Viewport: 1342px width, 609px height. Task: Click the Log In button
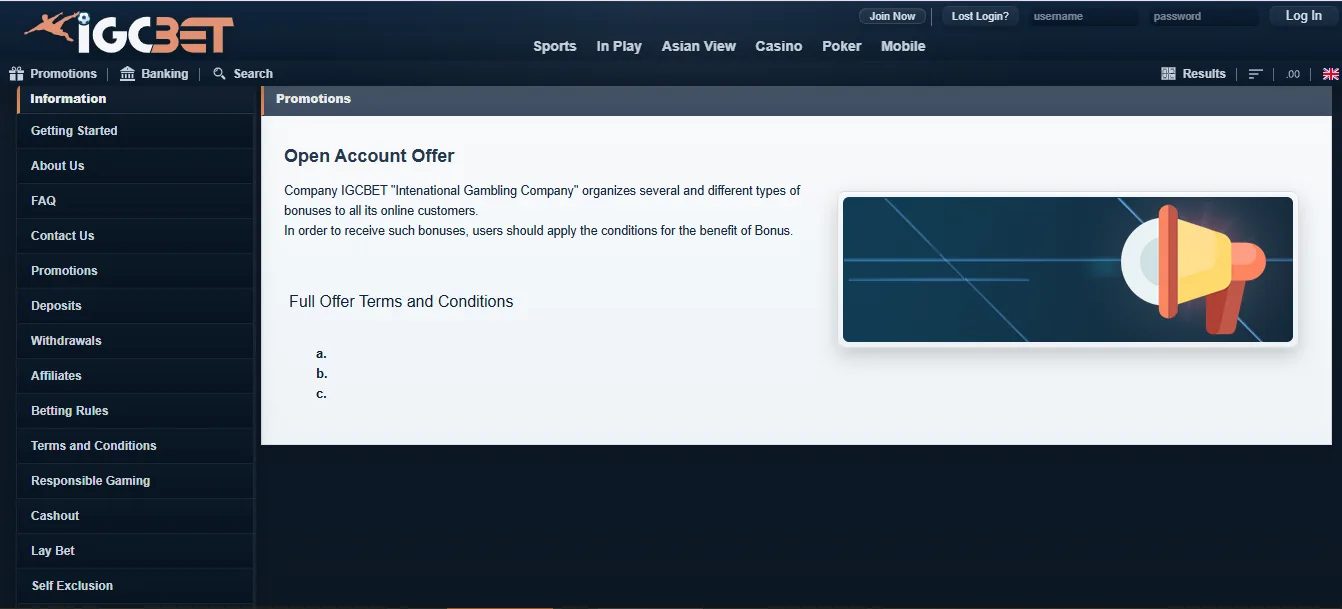pos(1303,16)
